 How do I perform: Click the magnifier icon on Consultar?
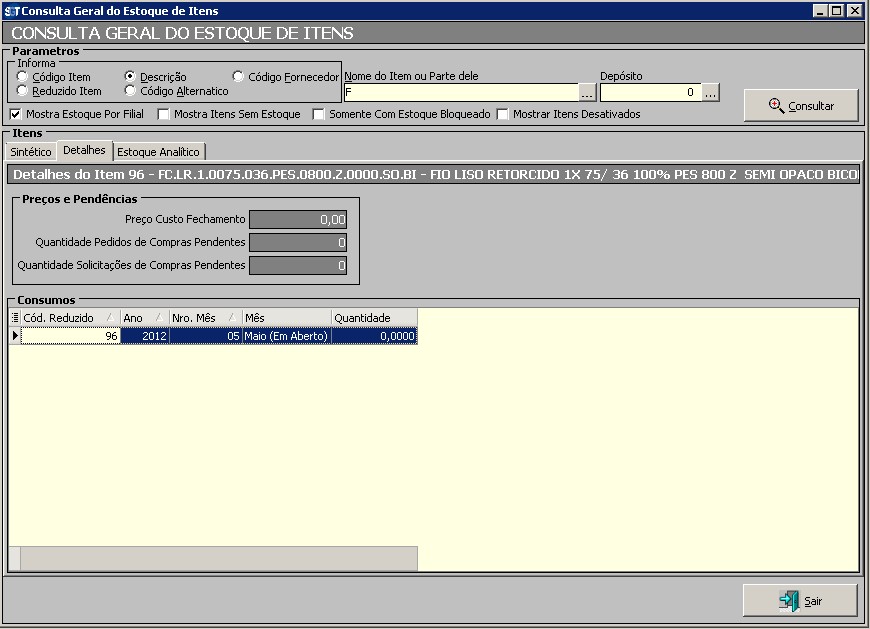click(776, 105)
